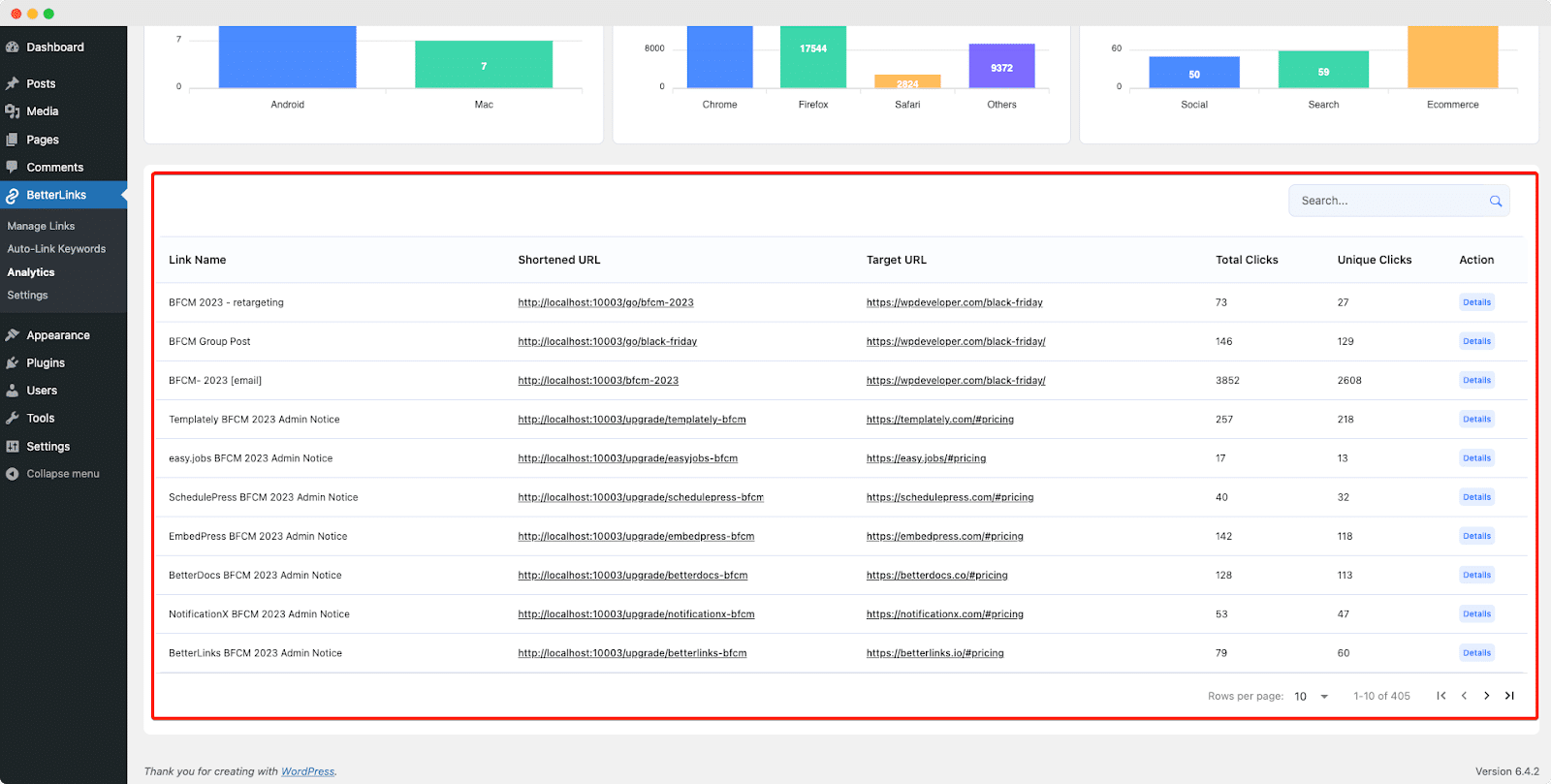Open target URL schedulepress.com/#pricing
The height and width of the screenshot is (784, 1551).
[x=950, y=497]
